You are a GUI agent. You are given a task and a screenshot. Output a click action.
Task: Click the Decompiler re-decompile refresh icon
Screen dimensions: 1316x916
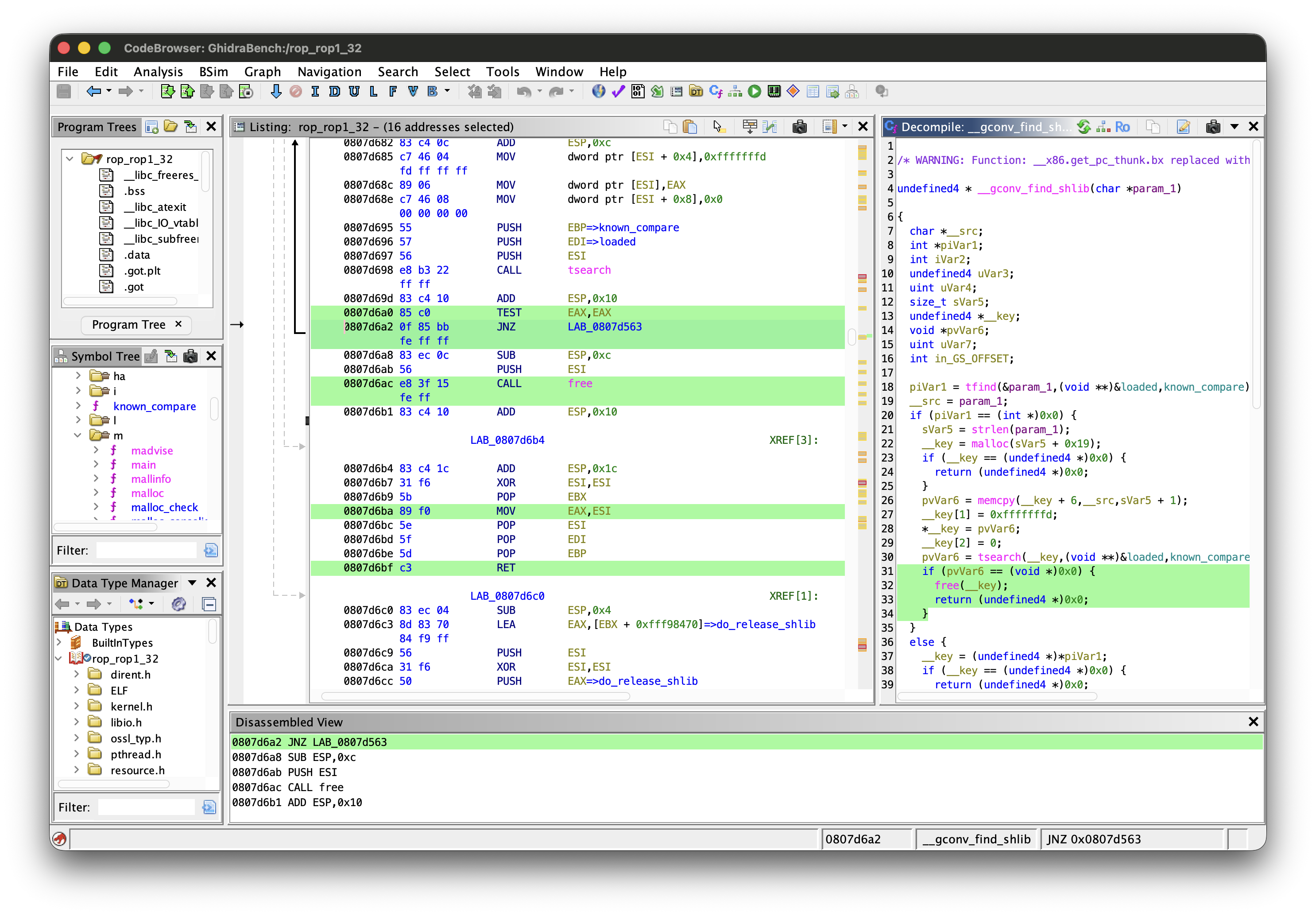coord(1083,127)
